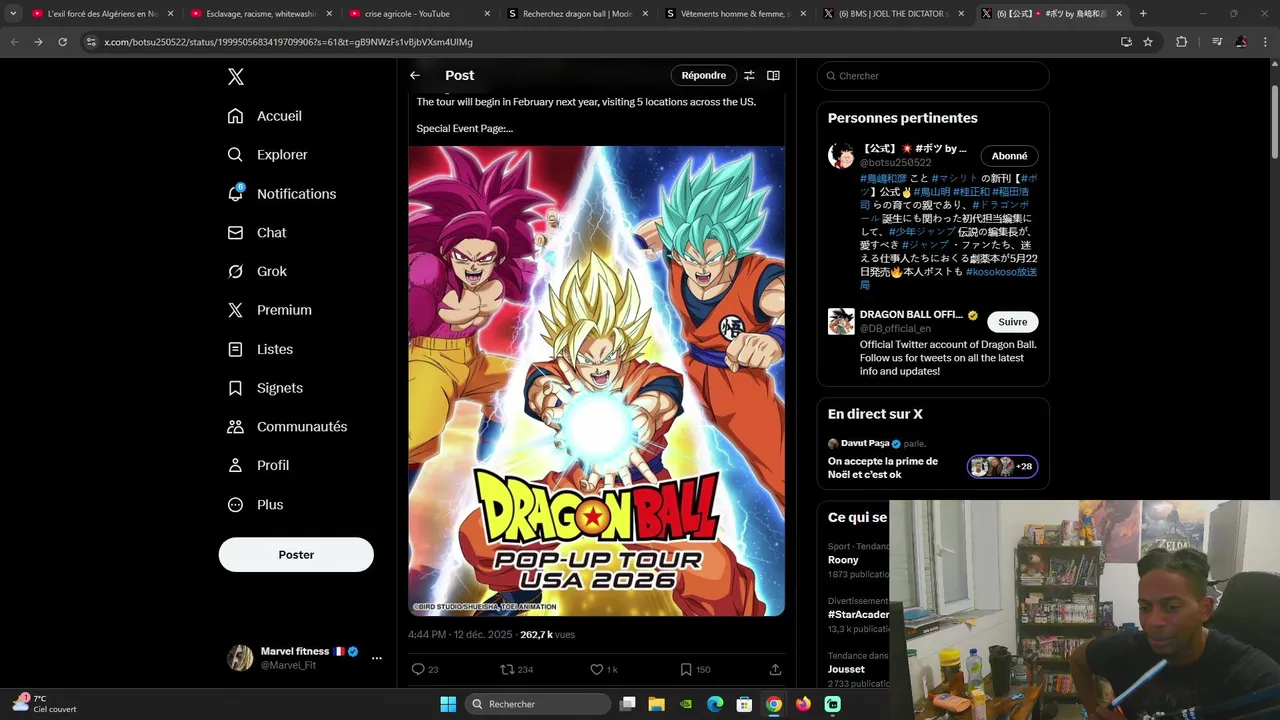Screen dimensions: 1280x720
Task: Open the browser extensions puzzle icon
Action: tap(1181, 42)
